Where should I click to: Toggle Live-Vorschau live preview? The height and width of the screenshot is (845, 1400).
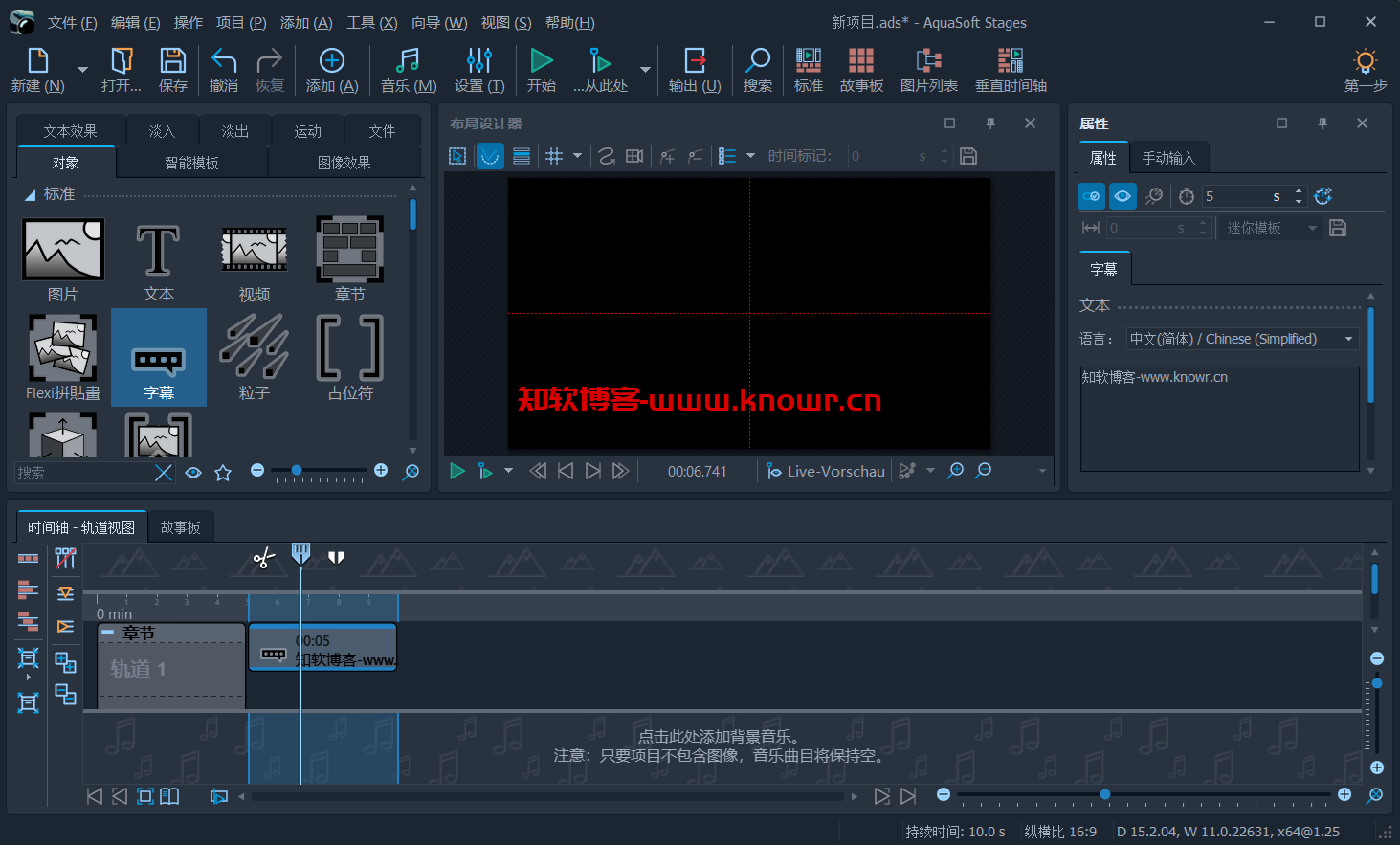coord(826,471)
